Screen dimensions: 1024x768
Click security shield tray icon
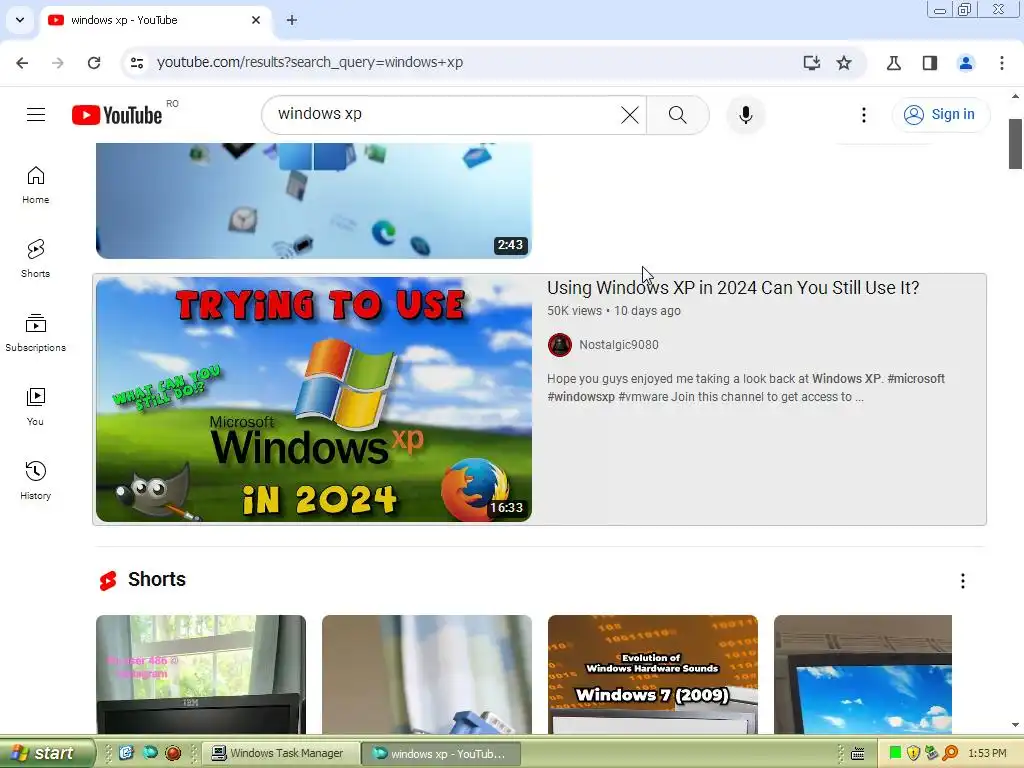[913, 753]
